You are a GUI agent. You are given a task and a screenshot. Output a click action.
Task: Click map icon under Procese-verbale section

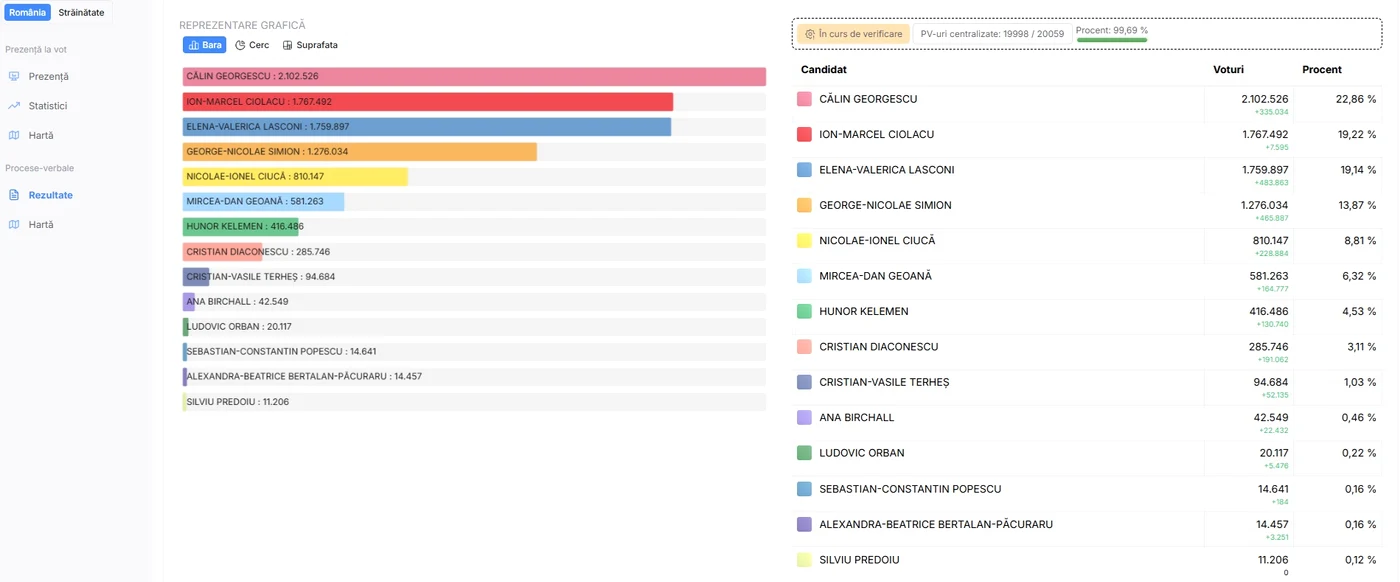click(14, 224)
